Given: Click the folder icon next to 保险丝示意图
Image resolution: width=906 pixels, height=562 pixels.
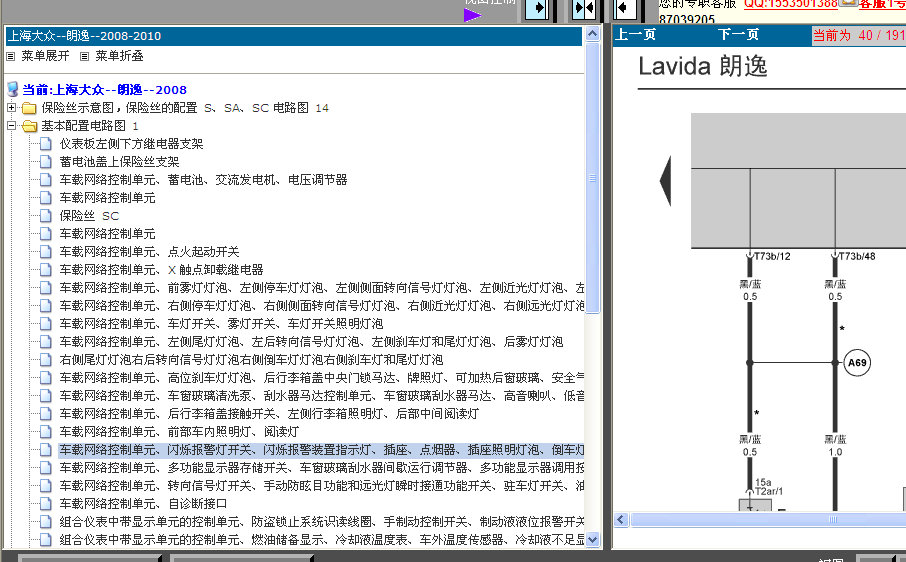Looking at the screenshot, I should click(x=29, y=108).
